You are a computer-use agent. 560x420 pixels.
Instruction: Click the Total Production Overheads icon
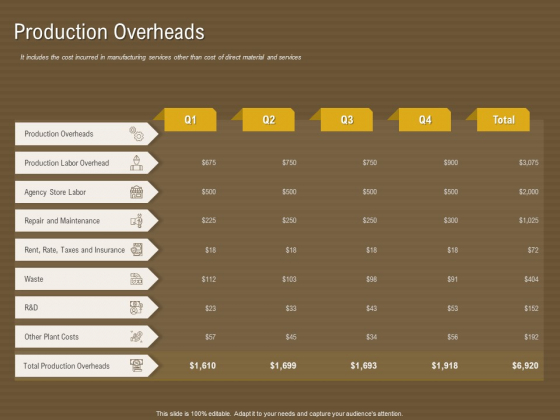(136, 365)
